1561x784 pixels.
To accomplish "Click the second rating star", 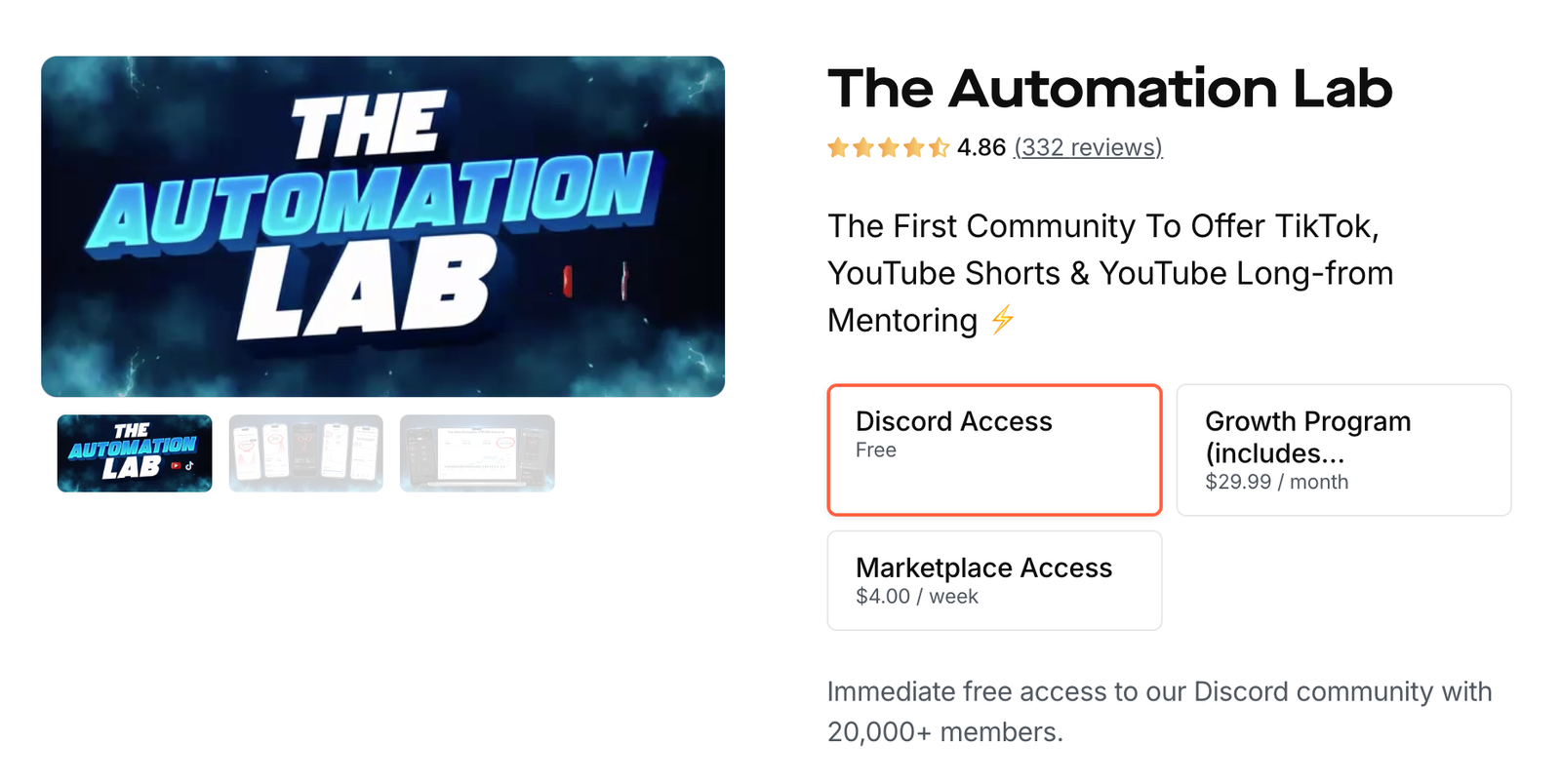I will click(864, 147).
